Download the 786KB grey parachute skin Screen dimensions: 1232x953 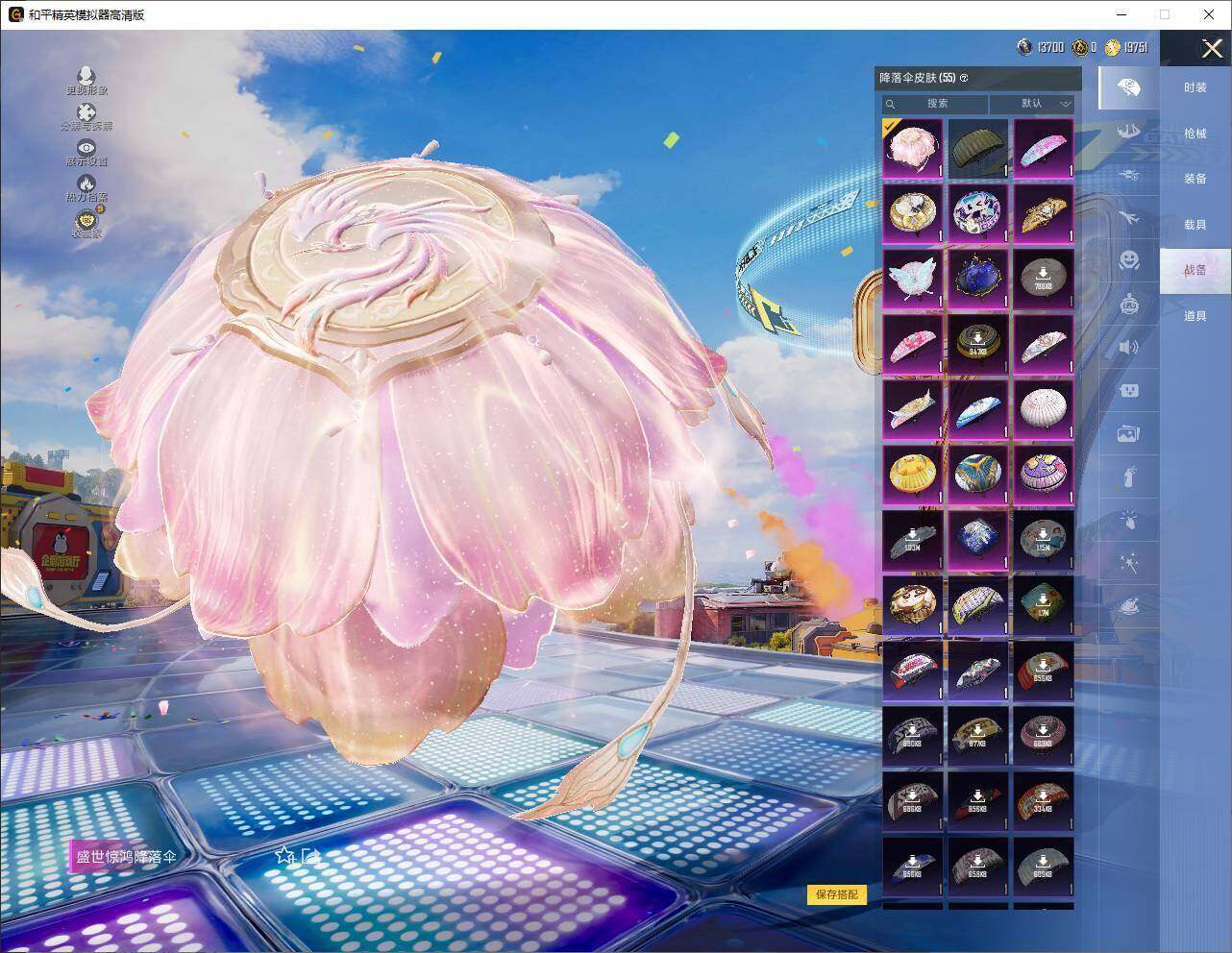click(1043, 279)
